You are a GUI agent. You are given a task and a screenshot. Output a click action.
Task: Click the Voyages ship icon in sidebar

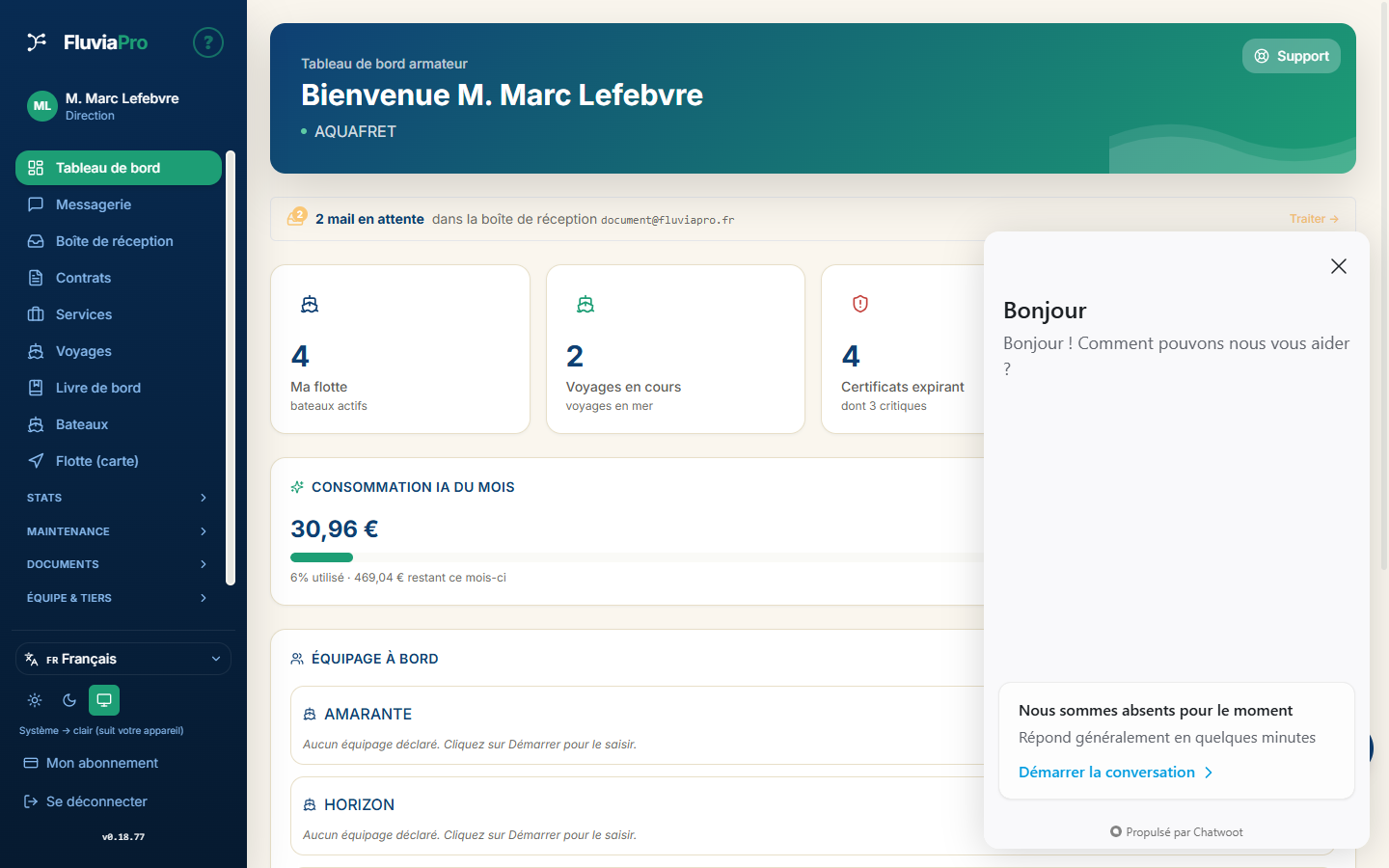[36, 351]
